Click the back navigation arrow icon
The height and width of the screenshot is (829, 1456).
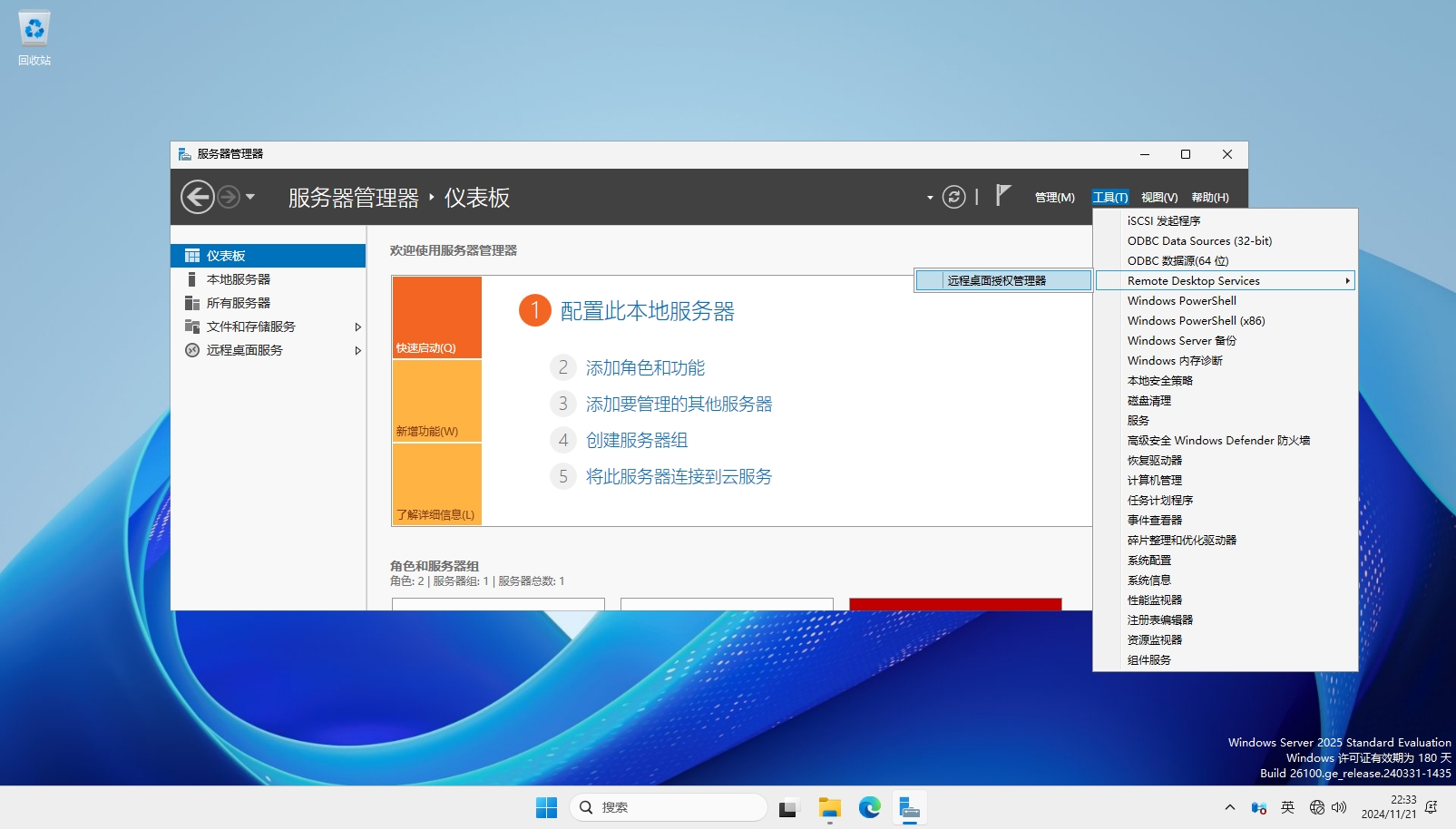(x=197, y=197)
